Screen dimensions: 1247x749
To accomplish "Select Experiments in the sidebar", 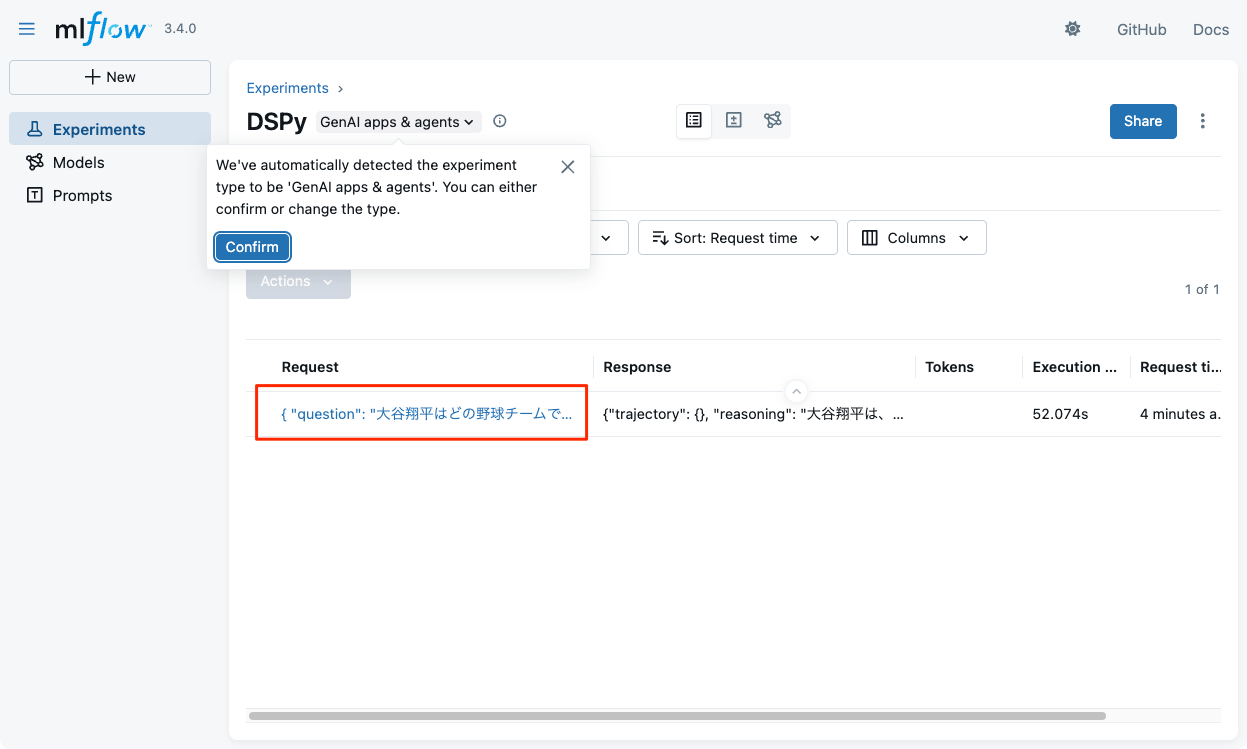I will 110,129.
